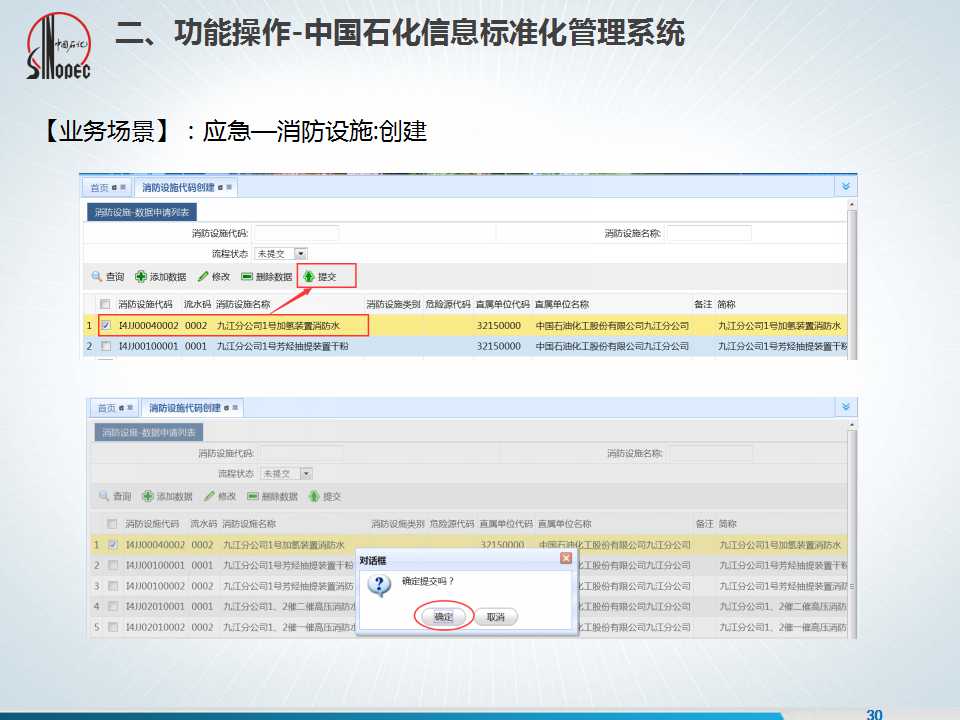Viewport: 960px width, 720px height.
Task: Click cell 九江分公司1号芳烃抽提装置干粉 in upper table's name column
Action: [x=282, y=346]
